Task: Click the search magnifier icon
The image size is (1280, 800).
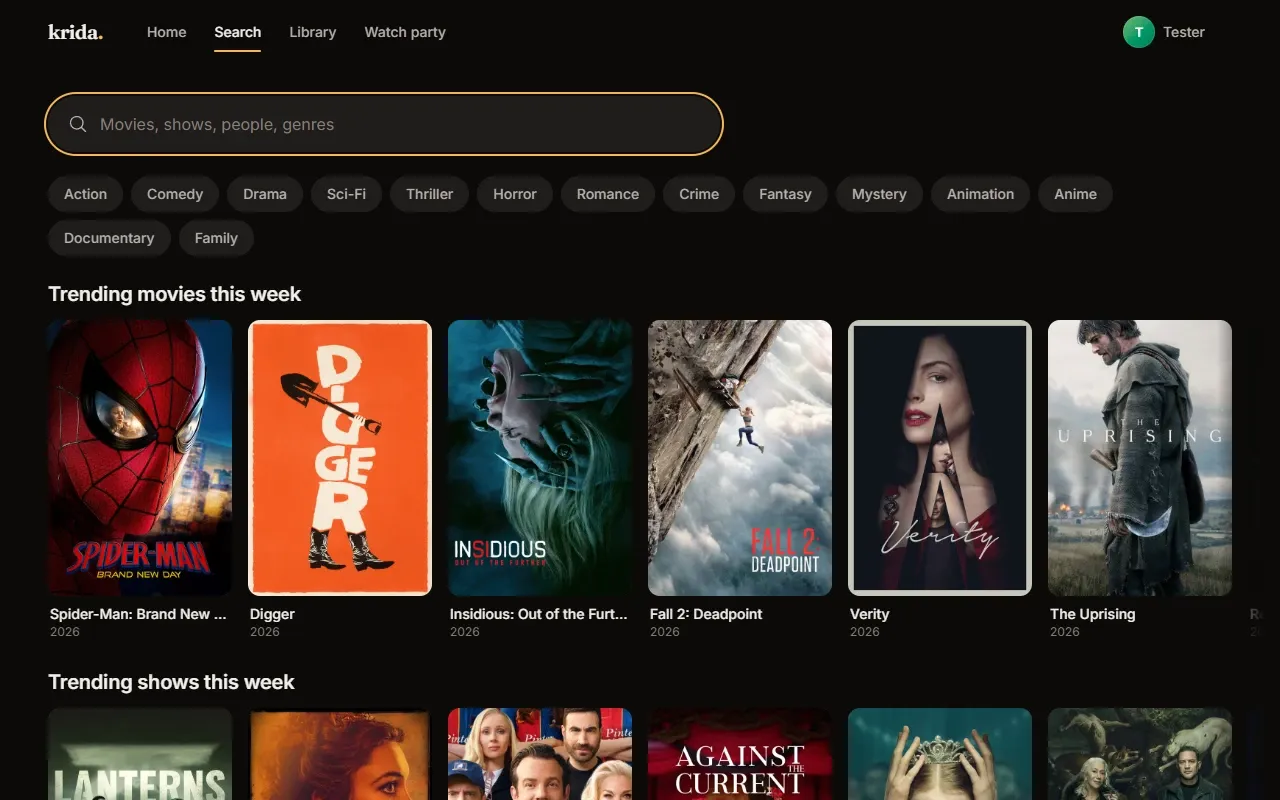Action: (78, 124)
